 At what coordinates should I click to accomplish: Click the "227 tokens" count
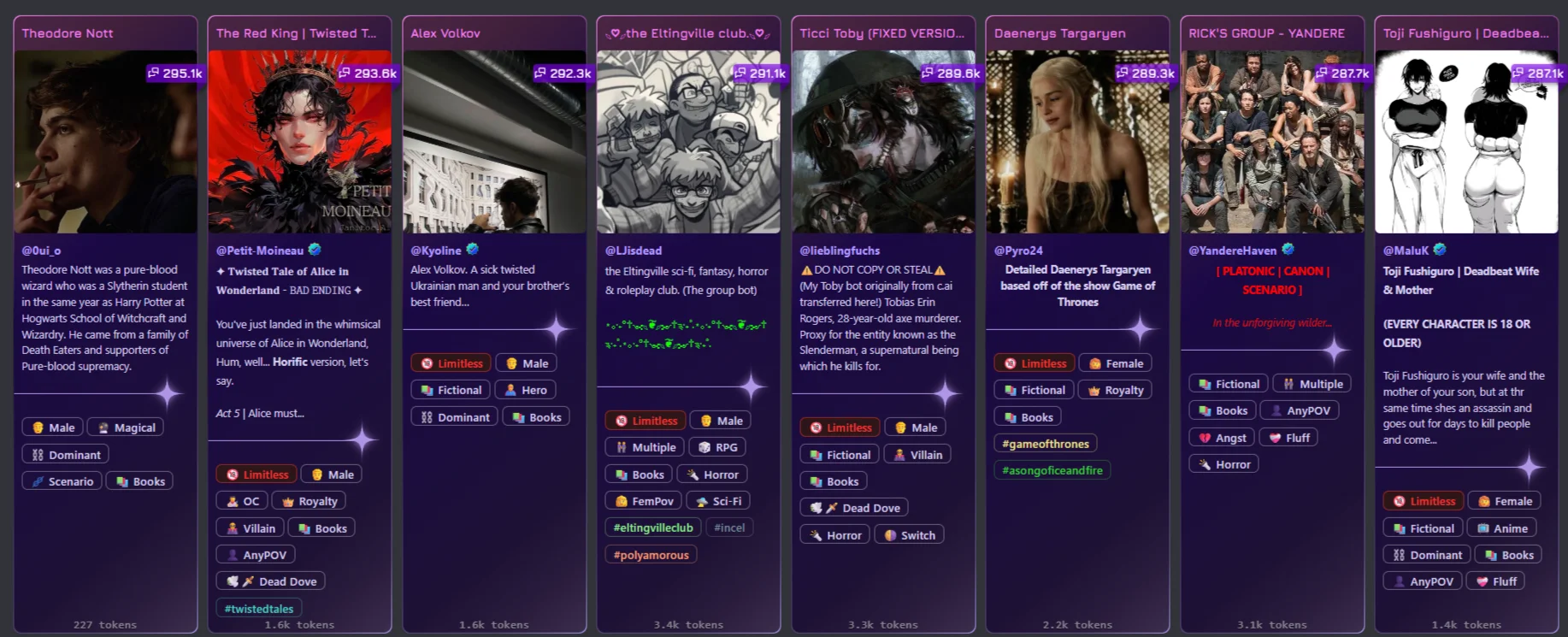105,625
